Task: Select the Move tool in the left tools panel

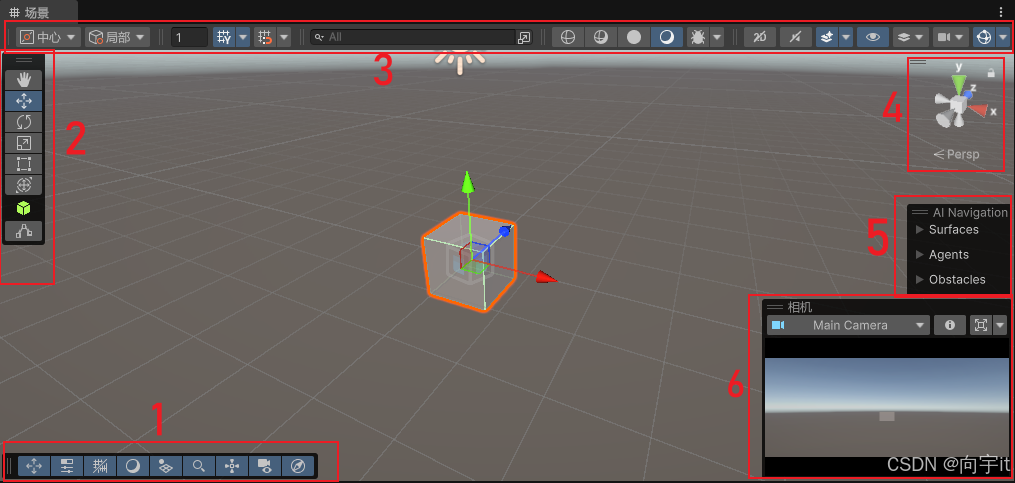Action: pyautogui.click(x=23, y=101)
